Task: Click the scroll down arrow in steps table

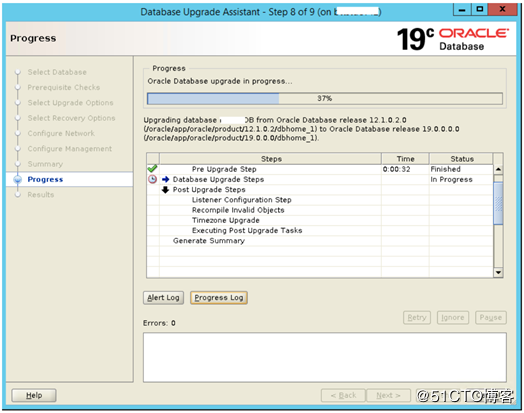Action: (x=498, y=272)
